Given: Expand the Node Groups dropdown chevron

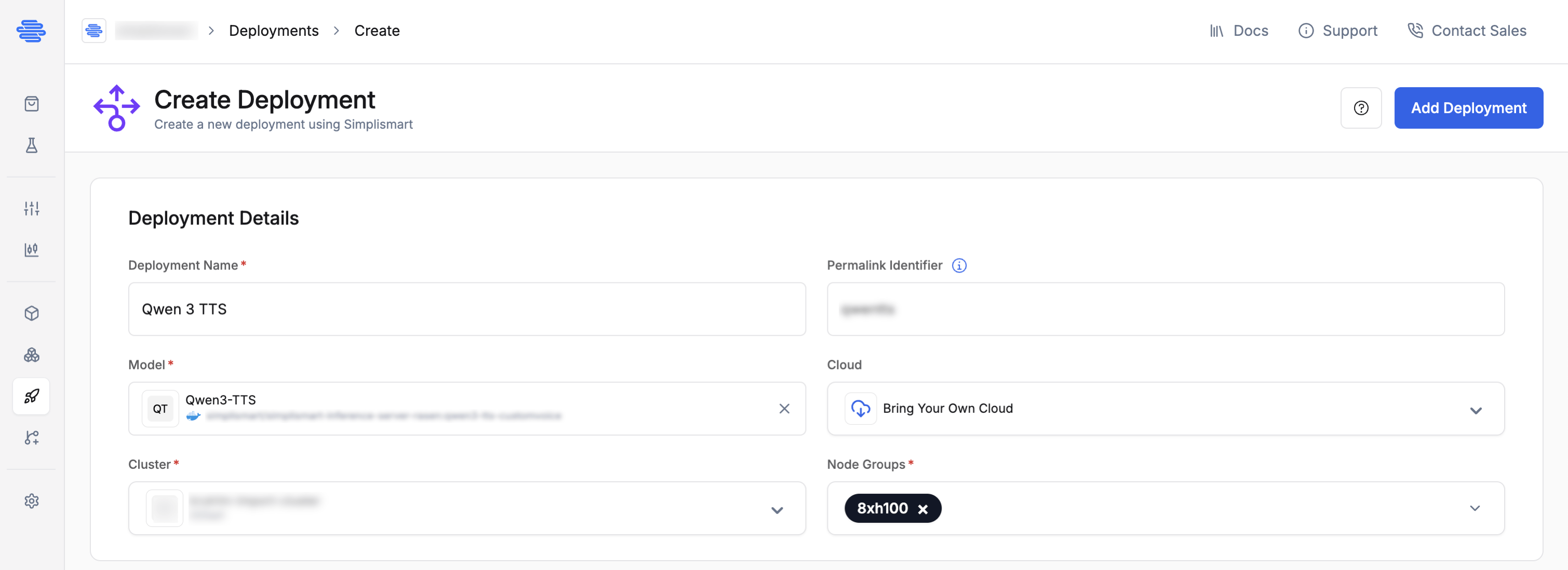Looking at the screenshot, I should pyautogui.click(x=1475, y=508).
